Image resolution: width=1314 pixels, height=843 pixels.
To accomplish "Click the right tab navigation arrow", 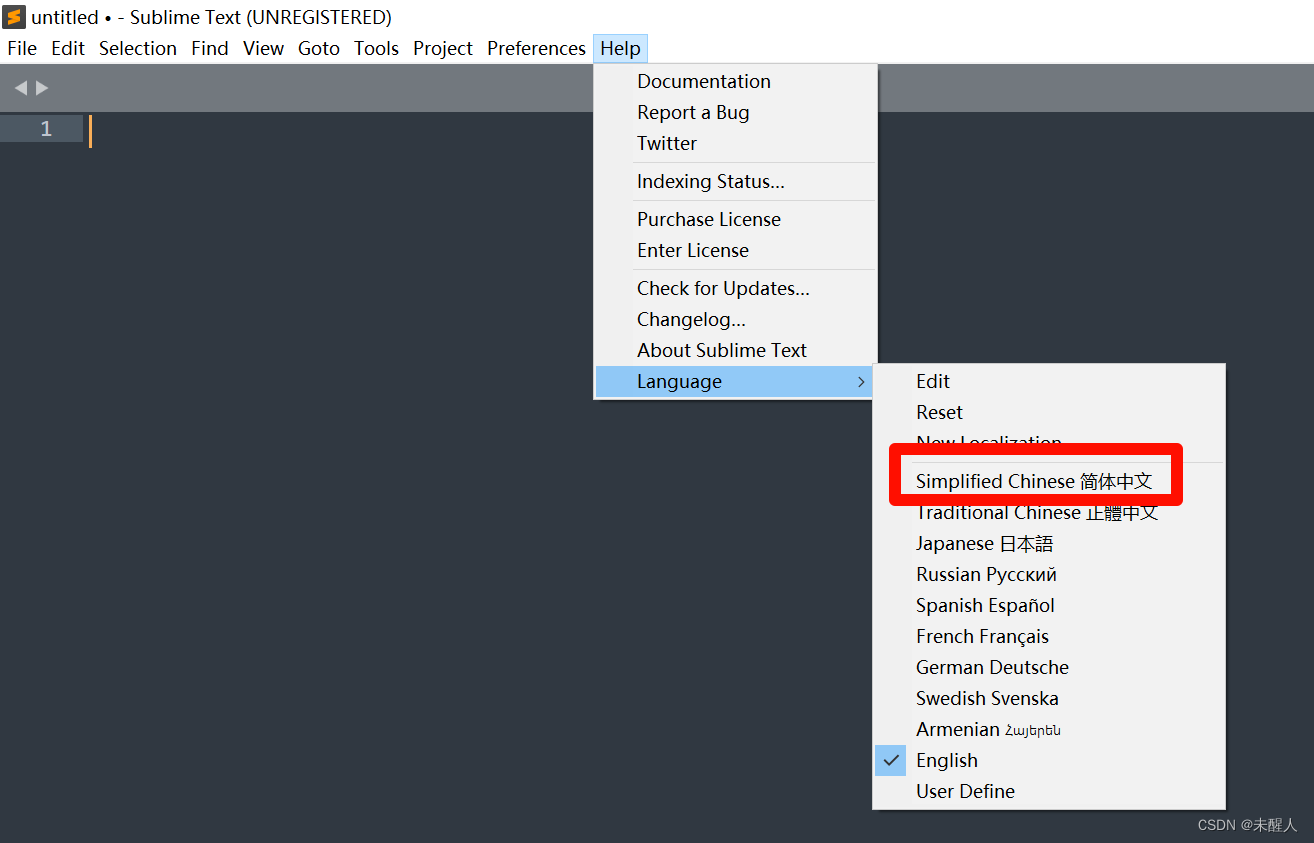I will (x=42, y=88).
